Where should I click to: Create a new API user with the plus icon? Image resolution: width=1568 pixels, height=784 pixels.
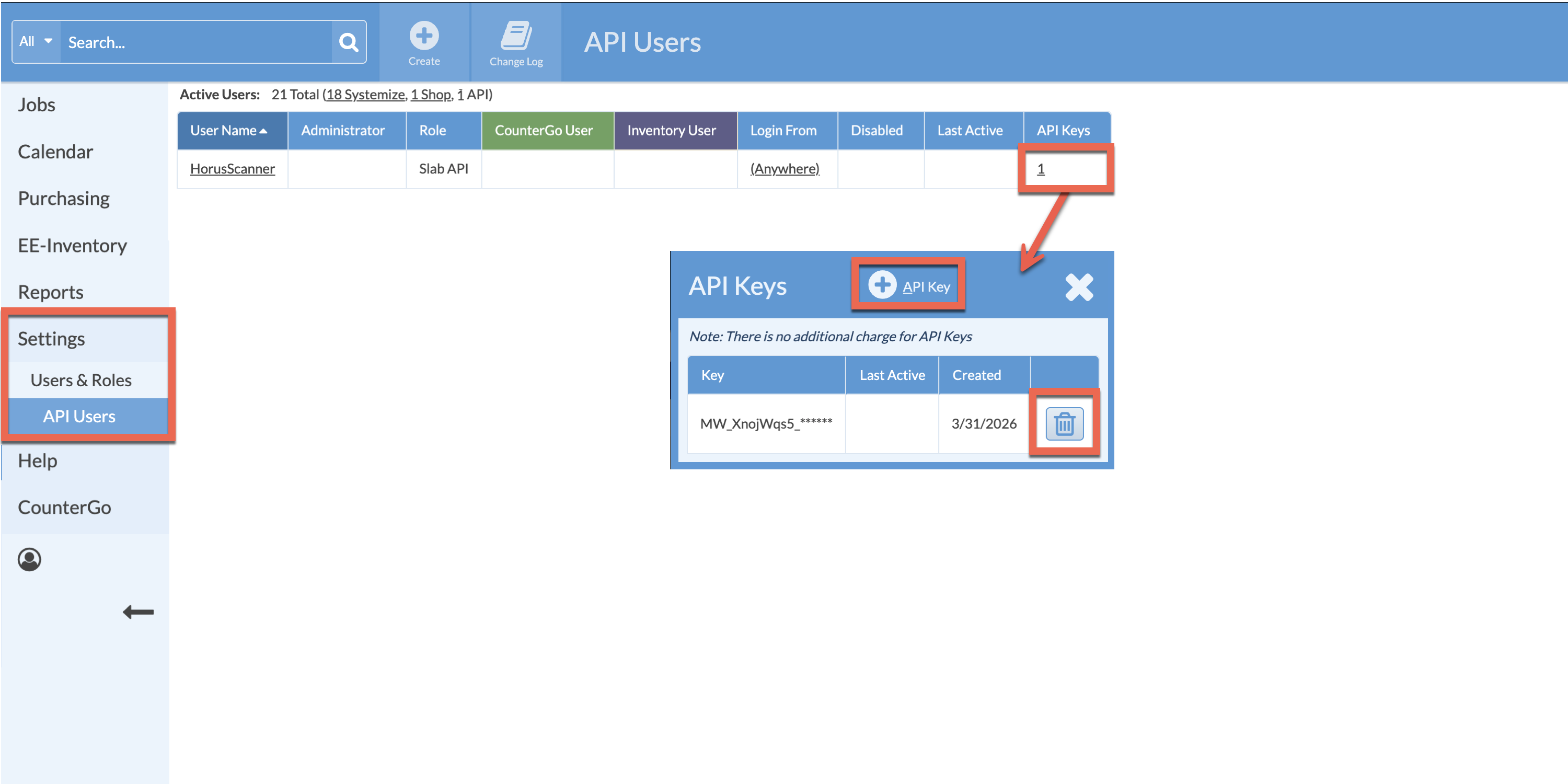tap(424, 37)
